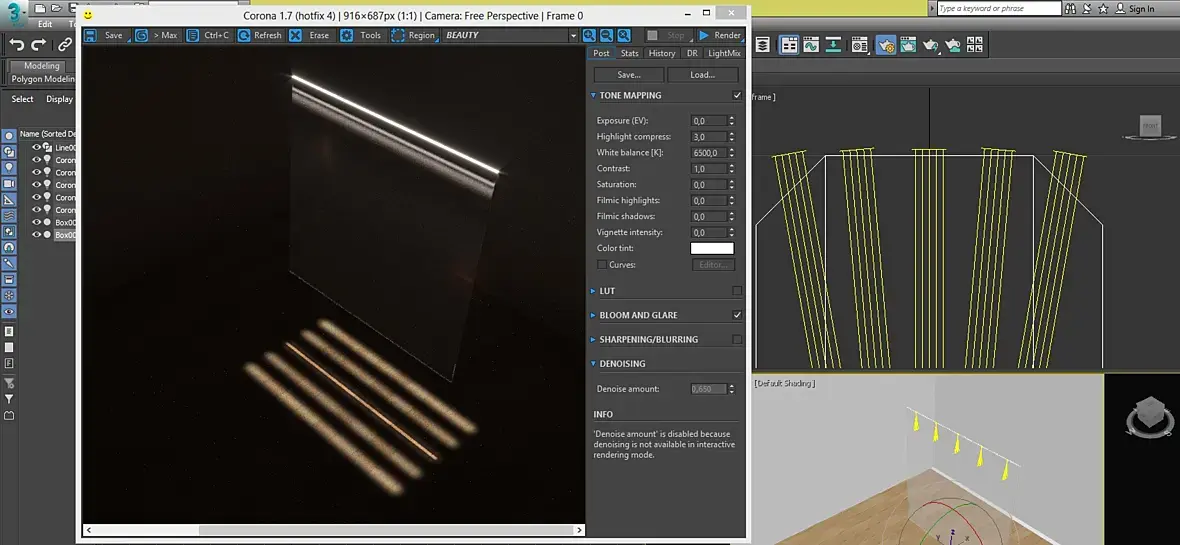
Task: Start rendering with the Render button
Action: [x=720, y=35]
